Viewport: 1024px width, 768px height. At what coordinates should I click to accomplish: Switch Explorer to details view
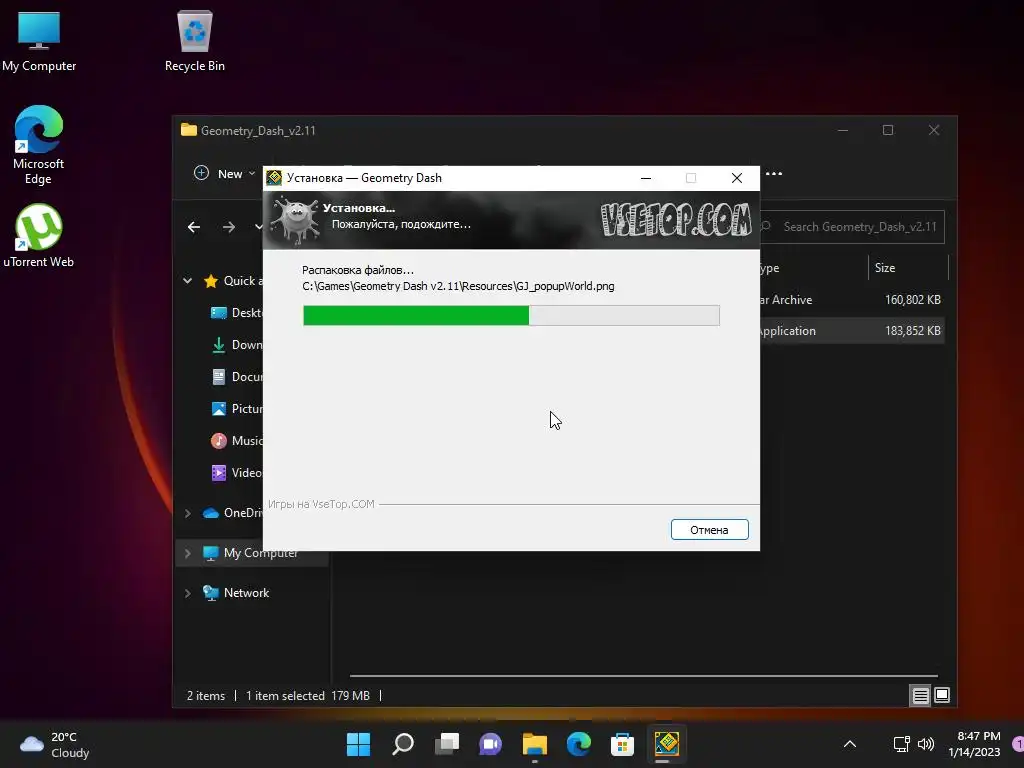point(920,696)
